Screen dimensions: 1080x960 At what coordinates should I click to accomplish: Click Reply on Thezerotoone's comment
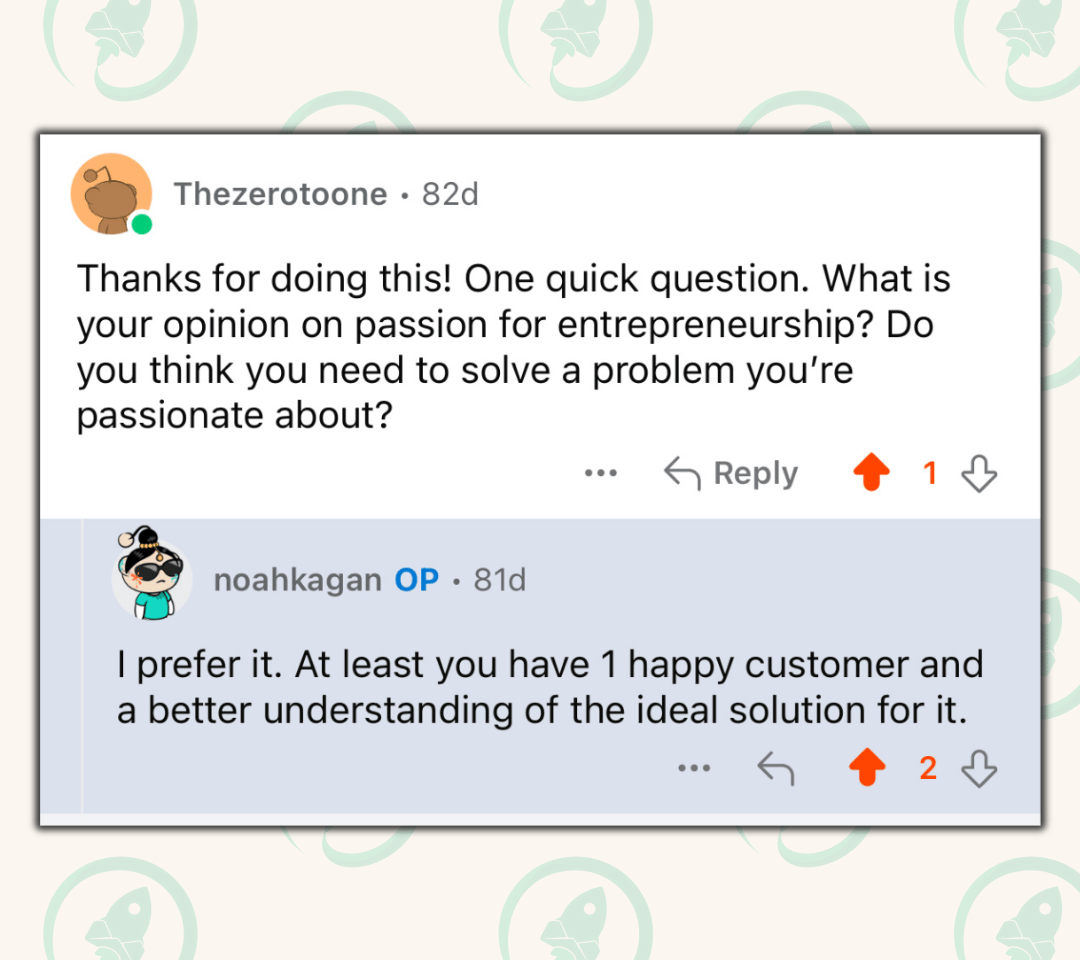coord(731,473)
